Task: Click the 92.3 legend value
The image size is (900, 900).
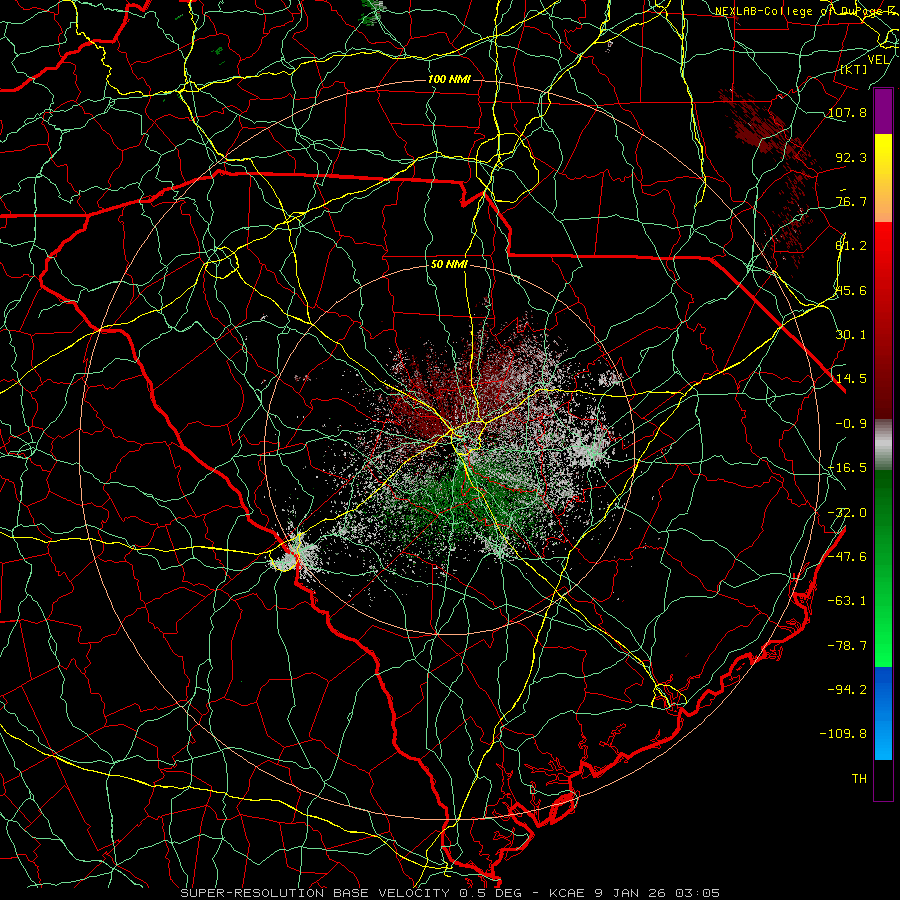Action: coord(851,157)
